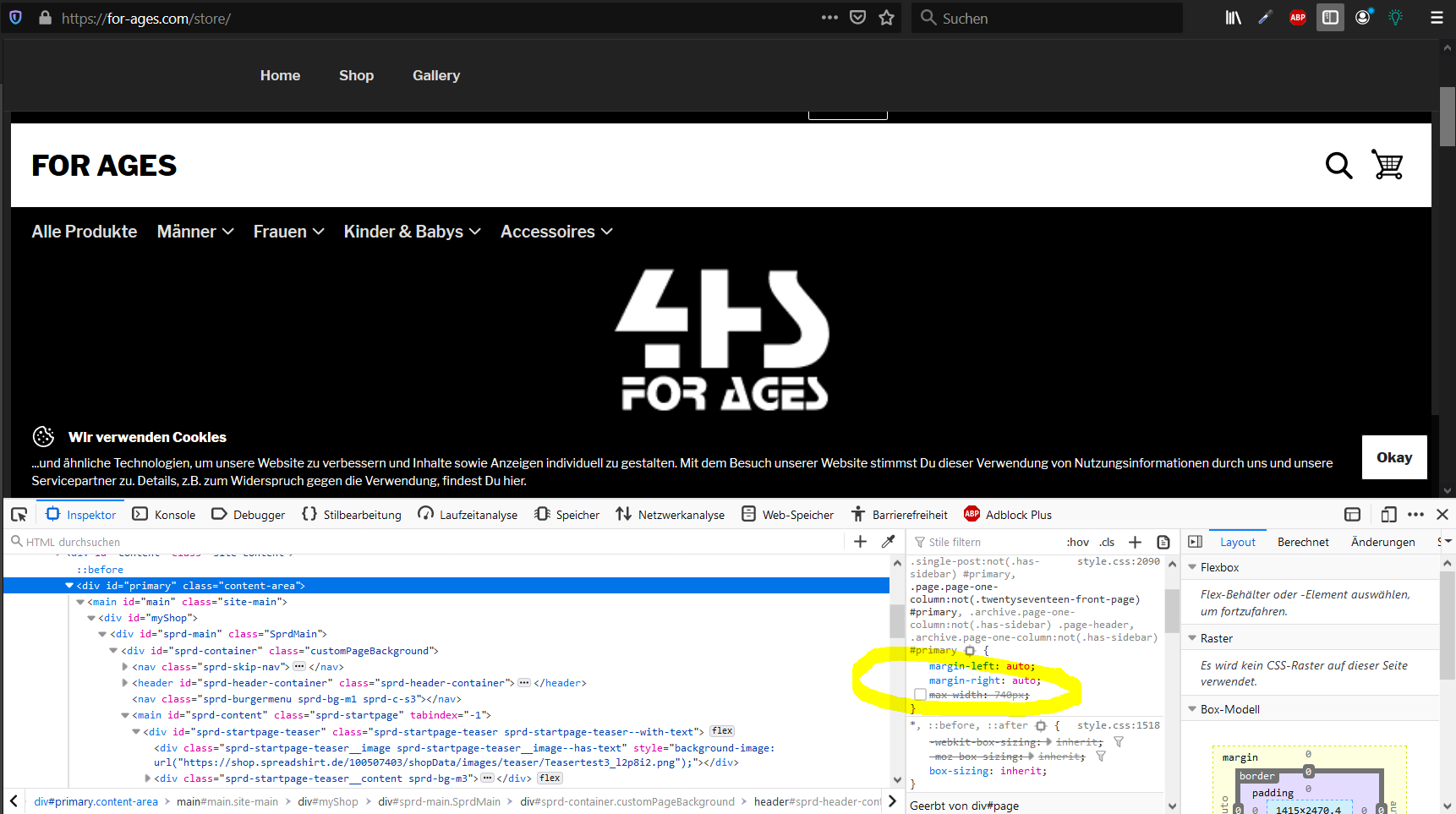Toggle the :hov pseudo-class panel
This screenshot has width=1456, height=814.
click(1077, 542)
